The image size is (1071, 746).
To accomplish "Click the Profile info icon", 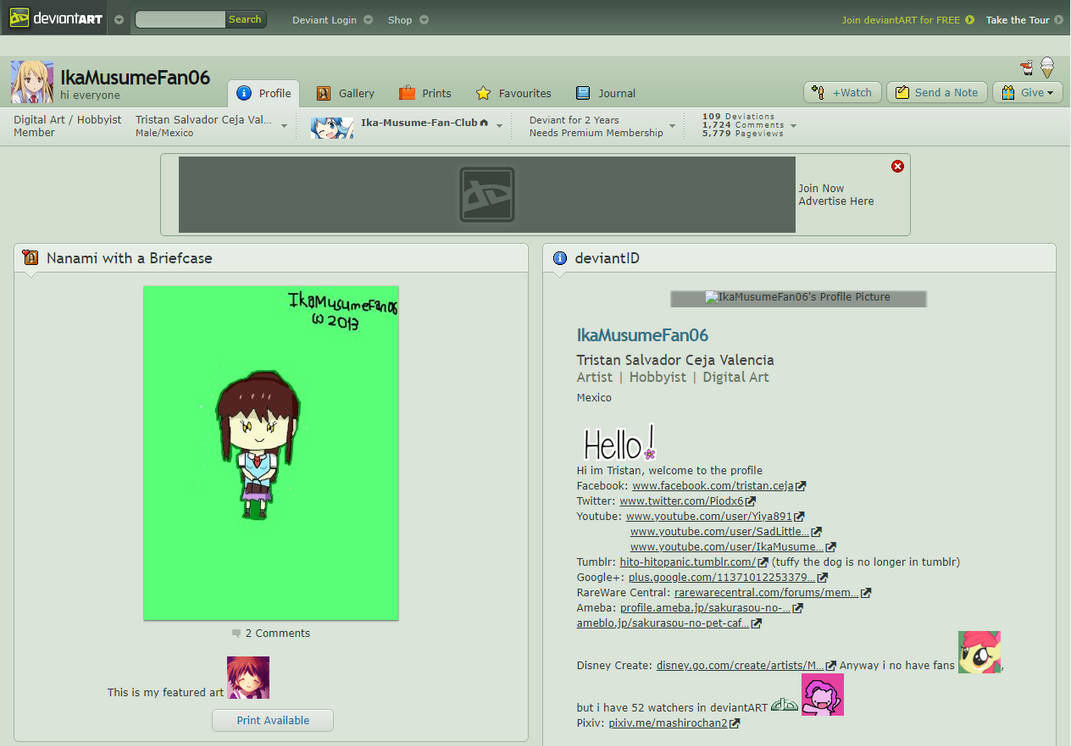I will 244,93.
